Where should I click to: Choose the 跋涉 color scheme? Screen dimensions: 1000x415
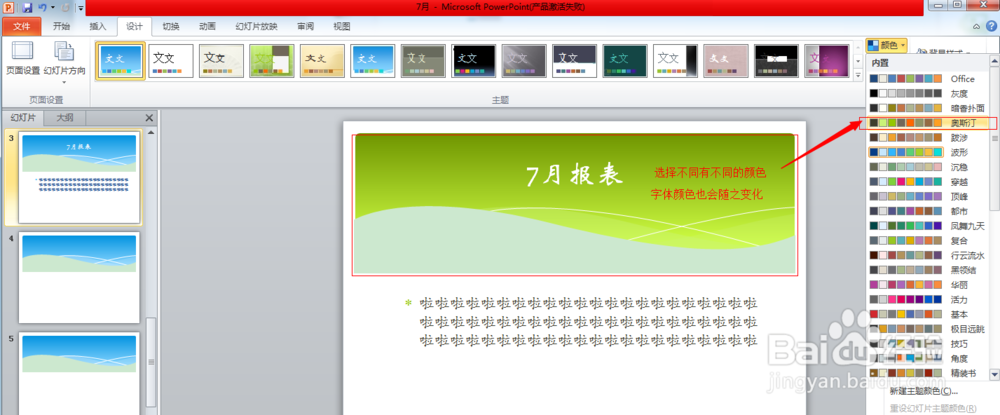click(928, 137)
